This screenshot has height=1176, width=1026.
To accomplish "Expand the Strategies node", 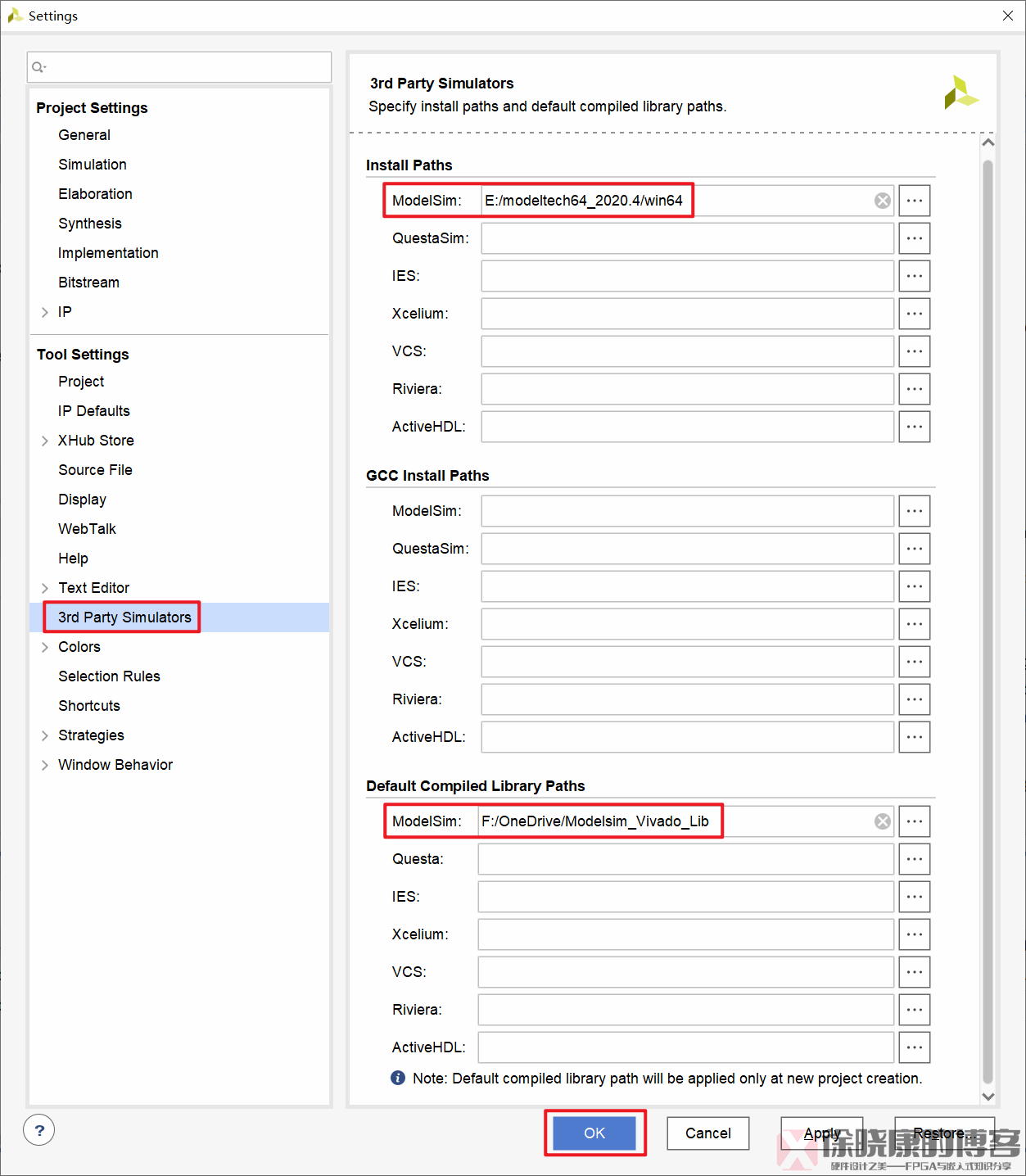I will tap(45, 735).
